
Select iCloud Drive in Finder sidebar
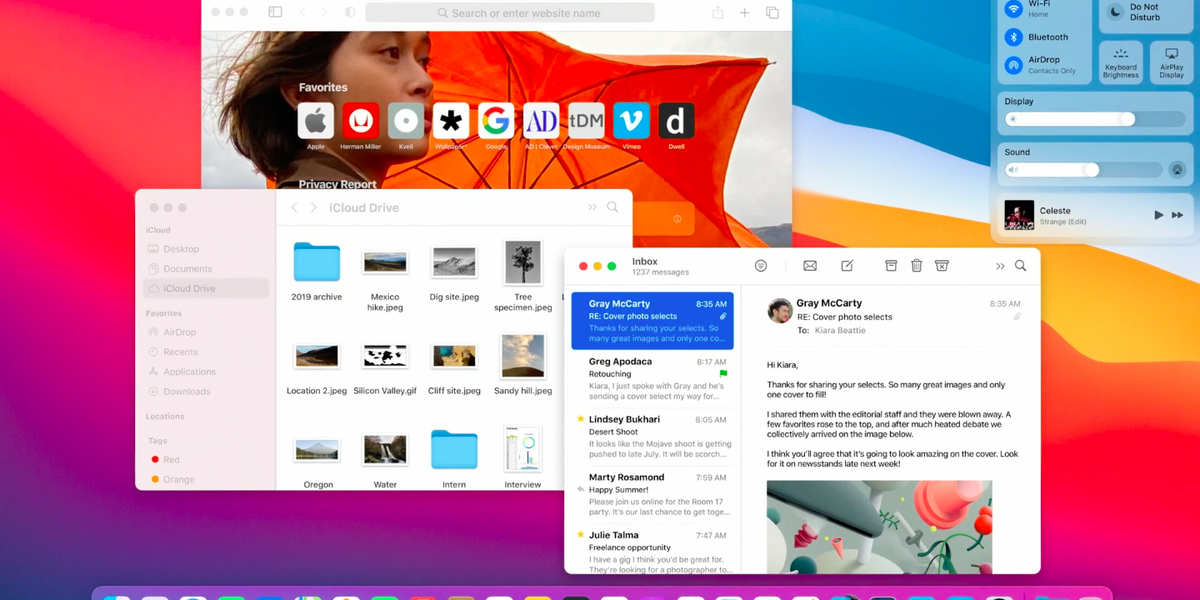[206, 289]
